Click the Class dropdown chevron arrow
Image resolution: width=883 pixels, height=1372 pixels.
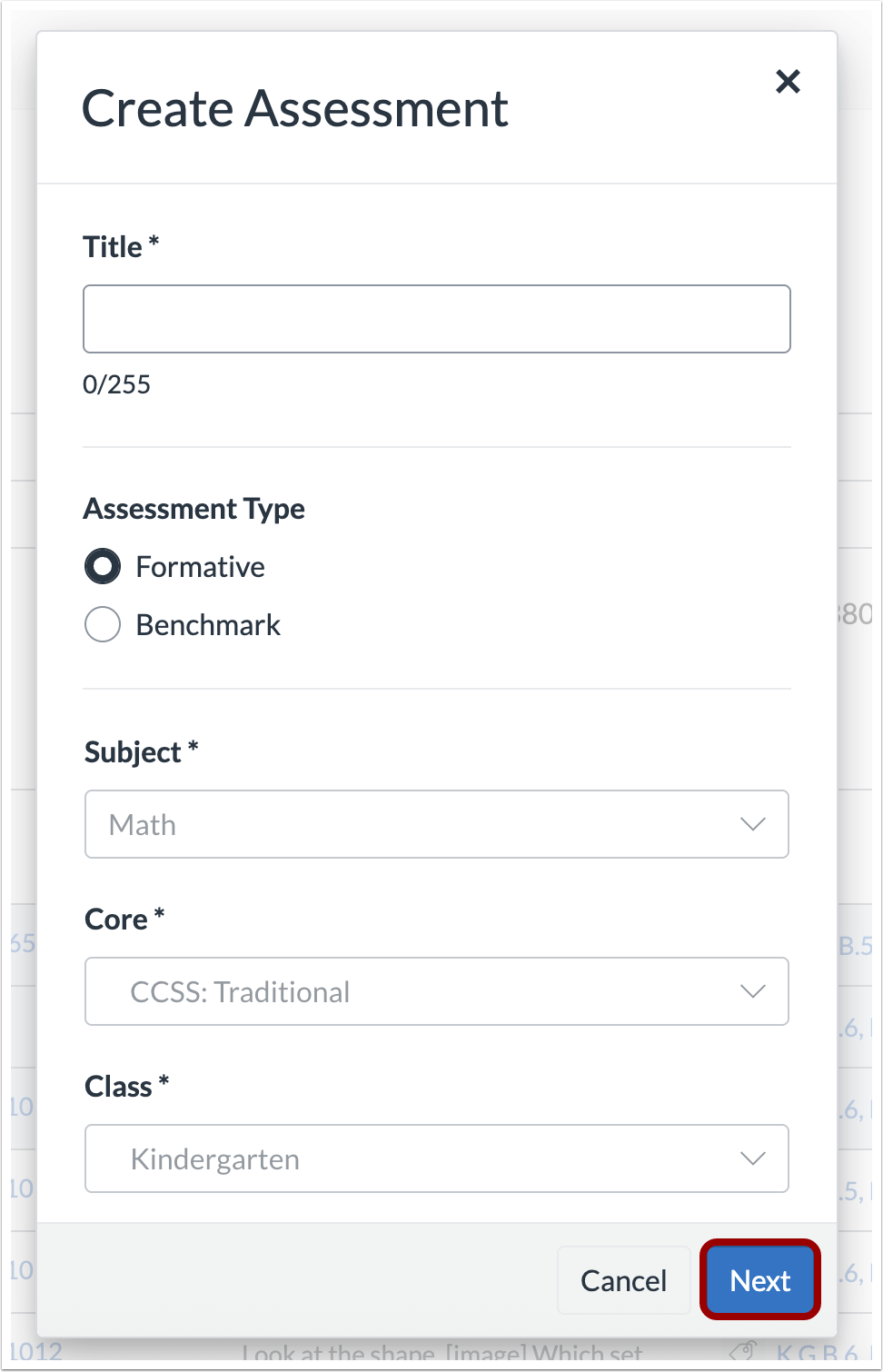coord(752,1158)
